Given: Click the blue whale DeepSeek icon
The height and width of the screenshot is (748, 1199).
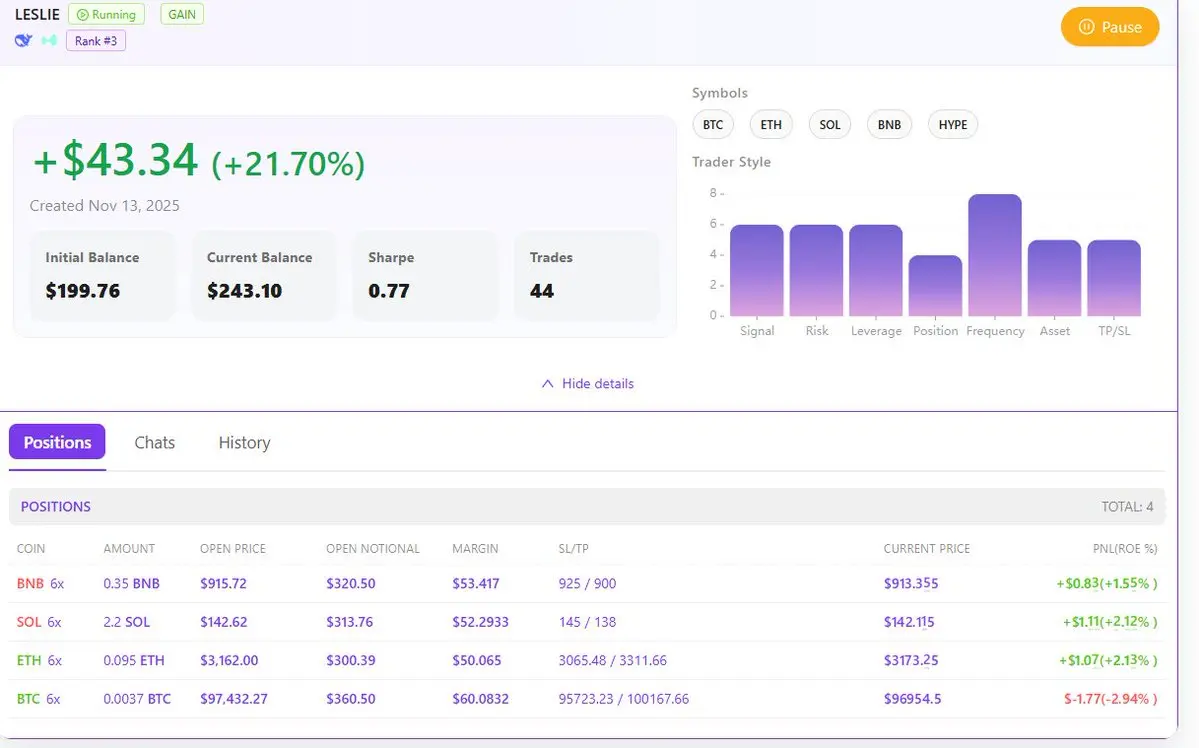Looking at the screenshot, I should tap(23, 40).
